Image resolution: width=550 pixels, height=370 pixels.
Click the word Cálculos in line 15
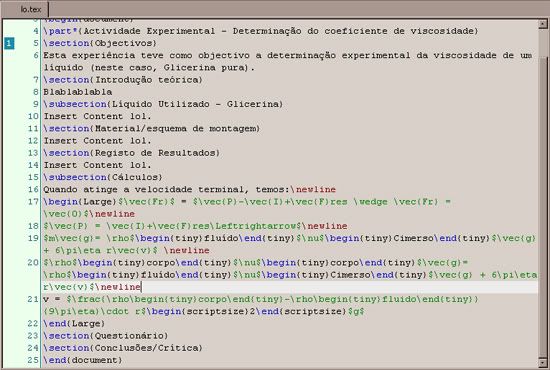[x=135, y=177]
